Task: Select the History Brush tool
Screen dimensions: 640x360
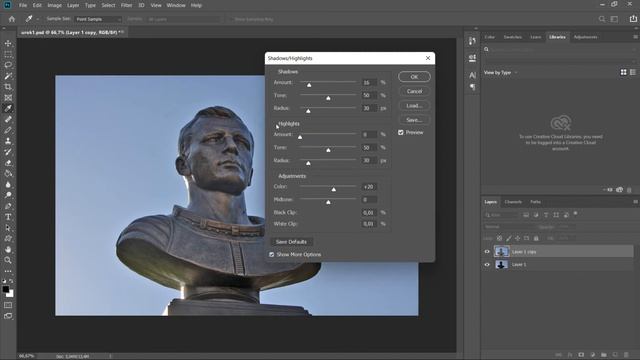Action: click(x=8, y=152)
